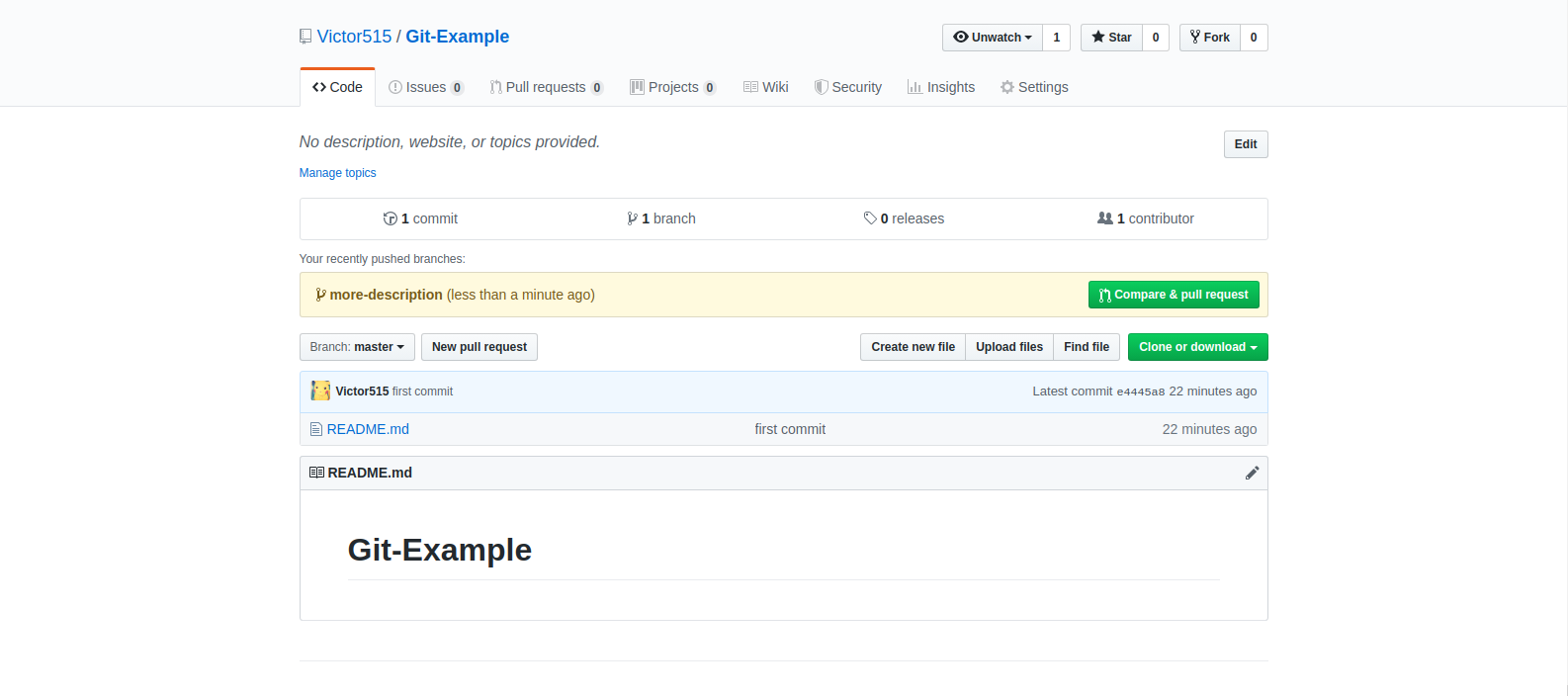1568x696 pixels.
Task: Click the Compare & pull request button
Action: 1174,295
